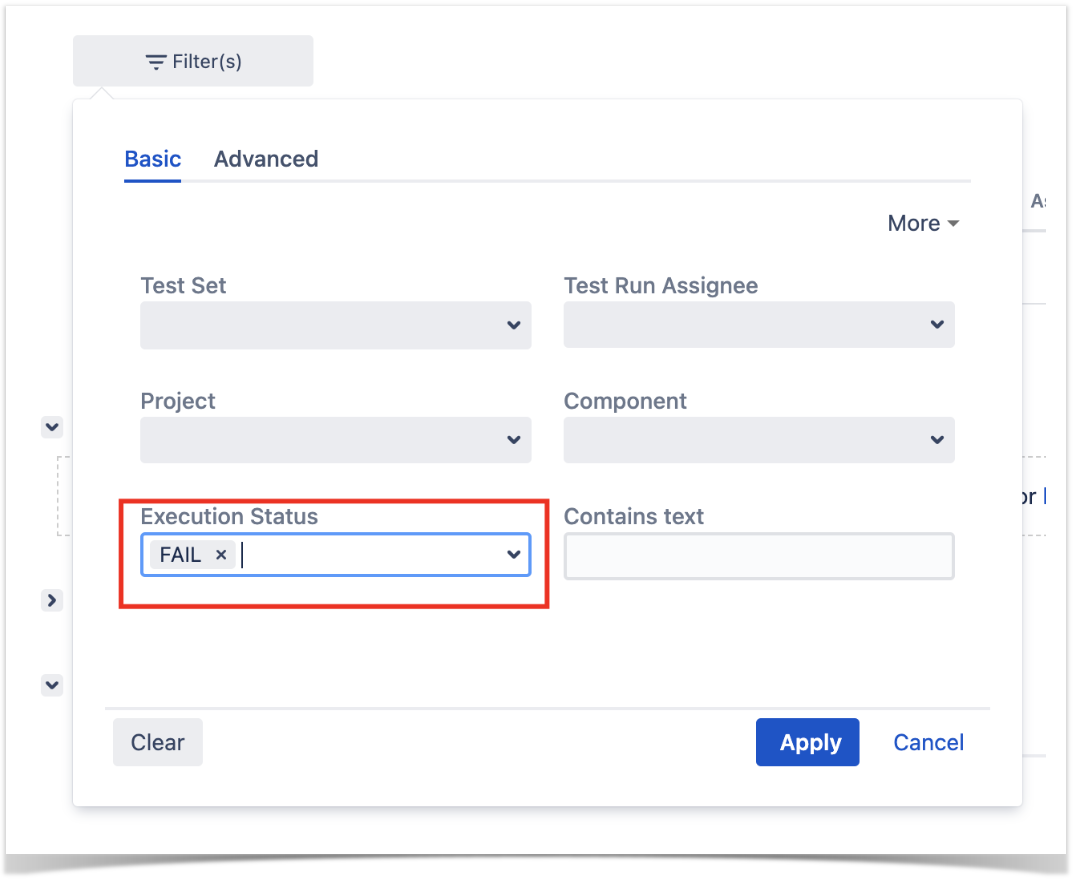This screenshot has width=1080, height=883.
Task: Click the FAIL status chip
Action: click(180, 554)
